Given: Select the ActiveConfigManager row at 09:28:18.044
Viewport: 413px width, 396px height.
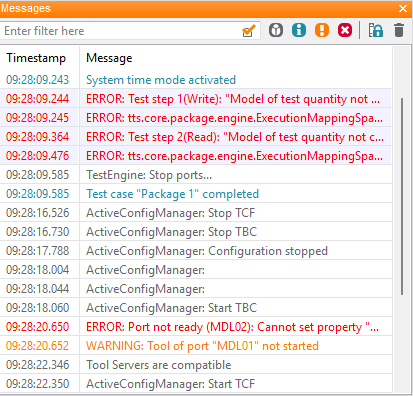Looking at the screenshot, I should coord(196,289).
